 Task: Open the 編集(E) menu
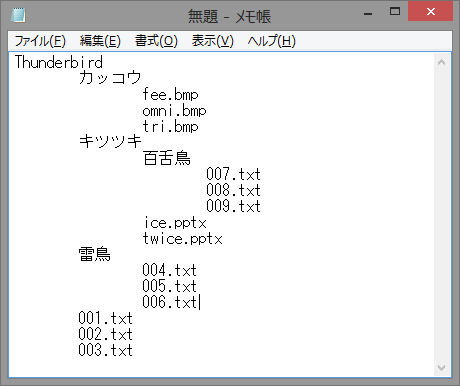[100, 41]
